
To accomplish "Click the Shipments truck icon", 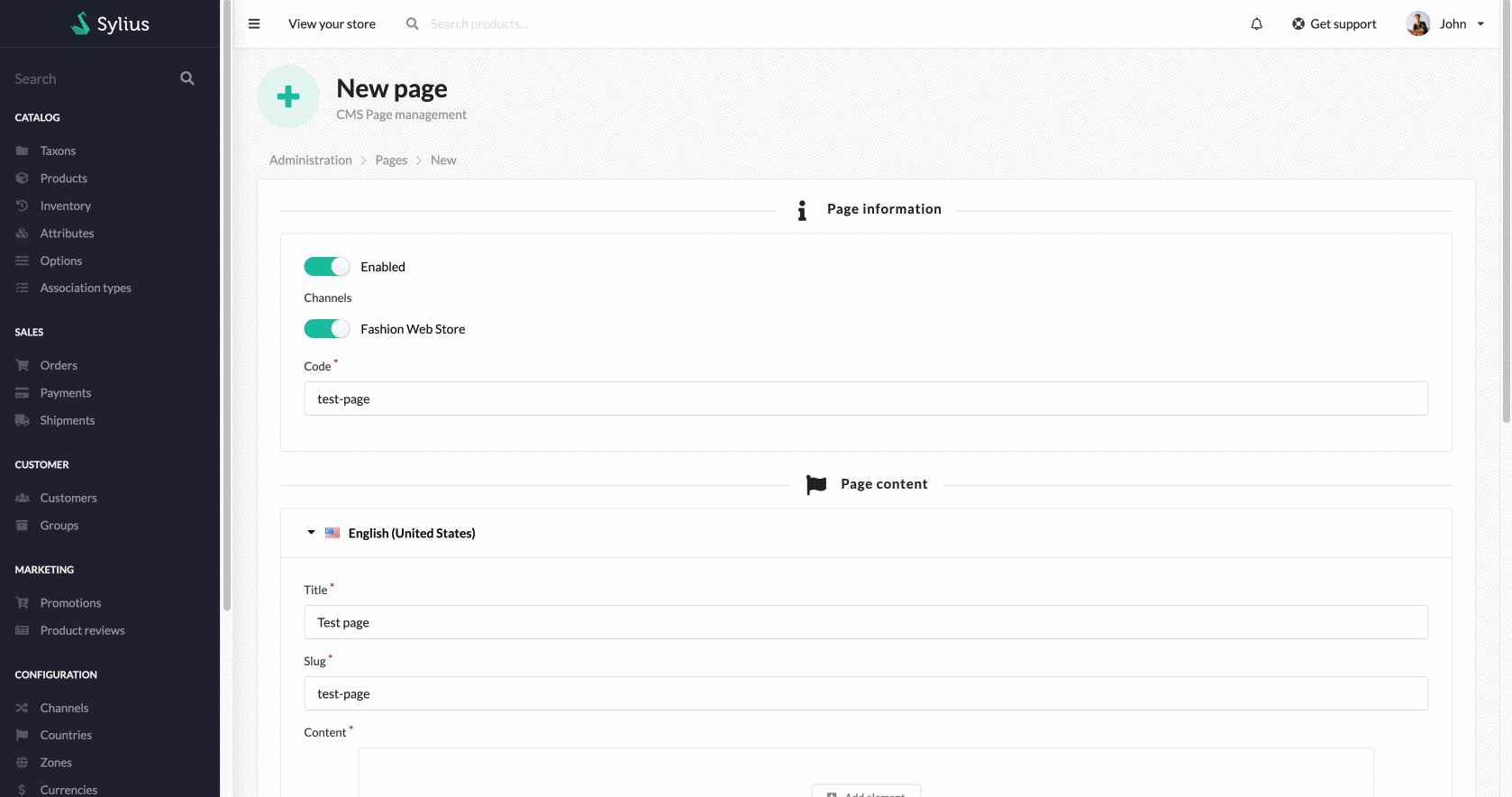I will (x=23, y=420).
